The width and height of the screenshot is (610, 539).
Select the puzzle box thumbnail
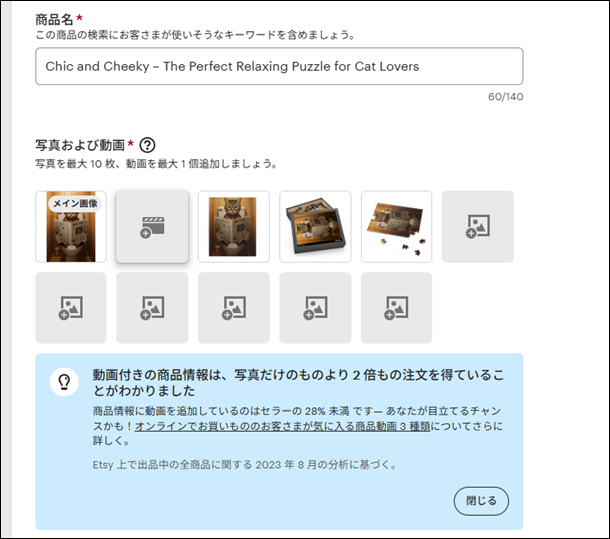(315, 226)
